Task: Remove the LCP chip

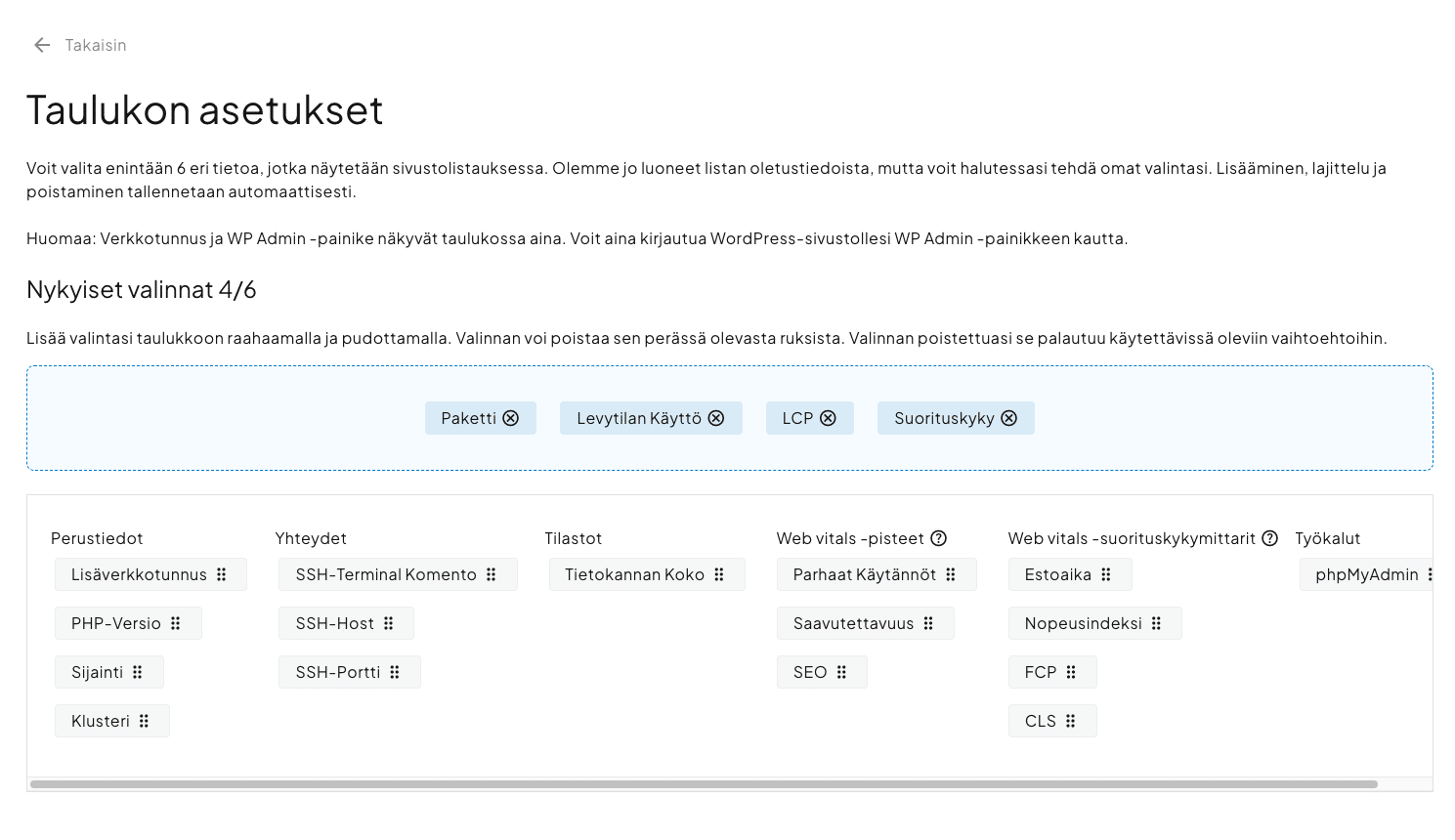Action: click(x=828, y=418)
